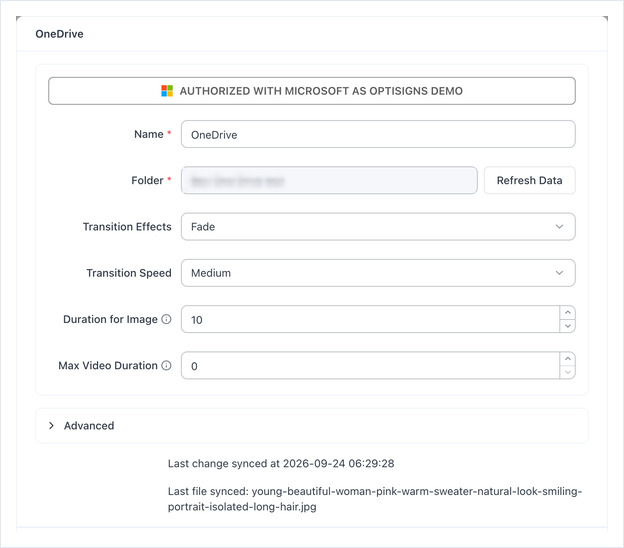The height and width of the screenshot is (548, 624).
Task: Click the Duration for Image value field
Action: (370, 319)
